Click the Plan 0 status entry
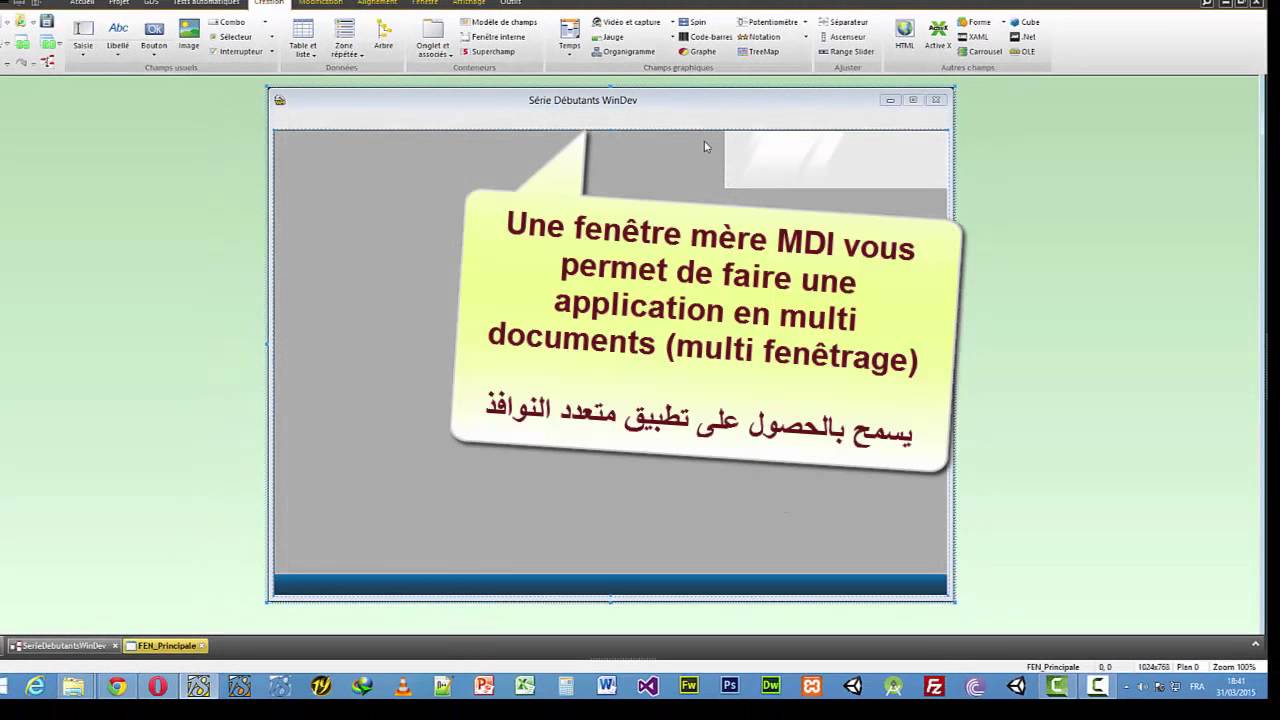Image resolution: width=1280 pixels, height=720 pixels. click(x=1188, y=667)
